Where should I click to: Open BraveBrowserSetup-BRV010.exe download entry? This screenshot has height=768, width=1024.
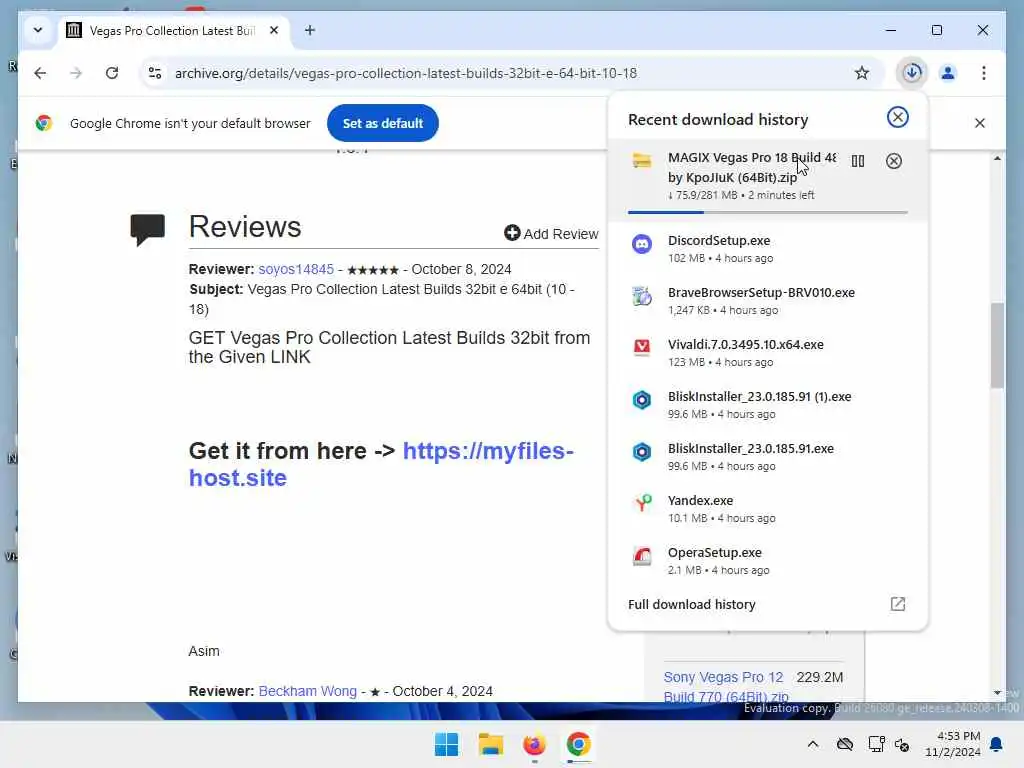pyautogui.click(x=767, y=301)
